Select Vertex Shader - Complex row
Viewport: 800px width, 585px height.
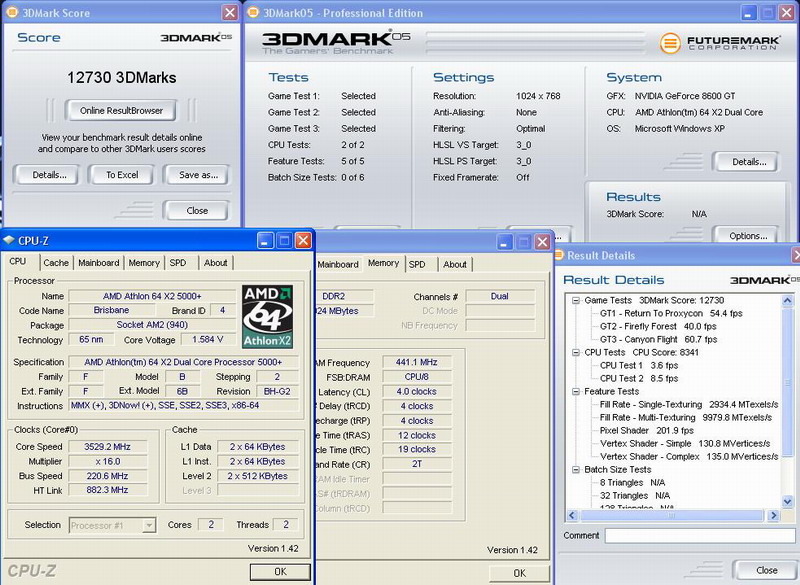(x=689, y=456)
